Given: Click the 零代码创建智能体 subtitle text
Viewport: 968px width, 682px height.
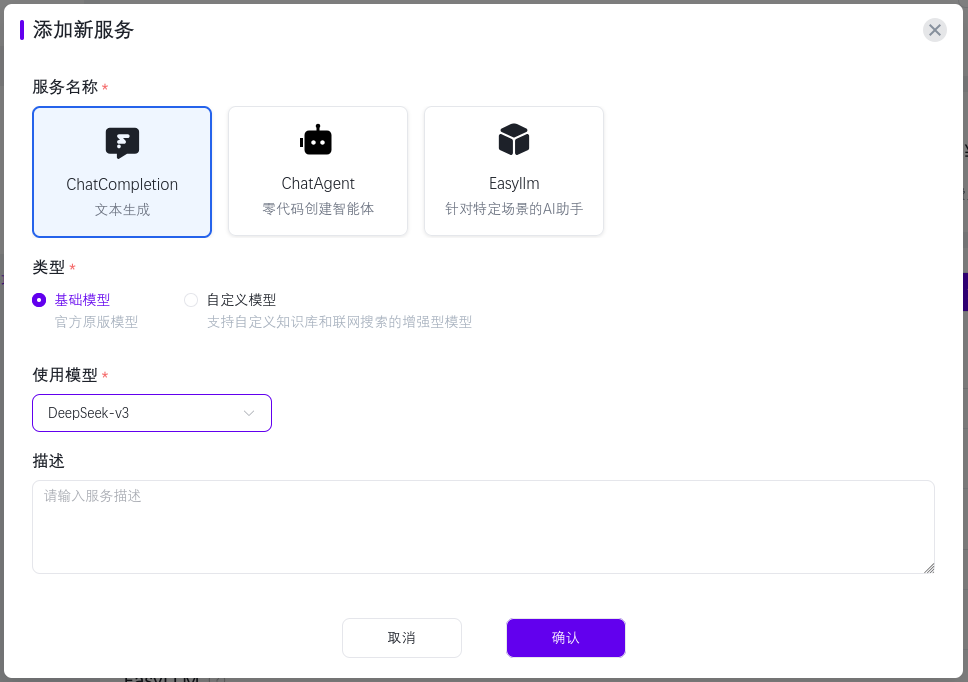Looking at the screenshot, I should 318,209.
